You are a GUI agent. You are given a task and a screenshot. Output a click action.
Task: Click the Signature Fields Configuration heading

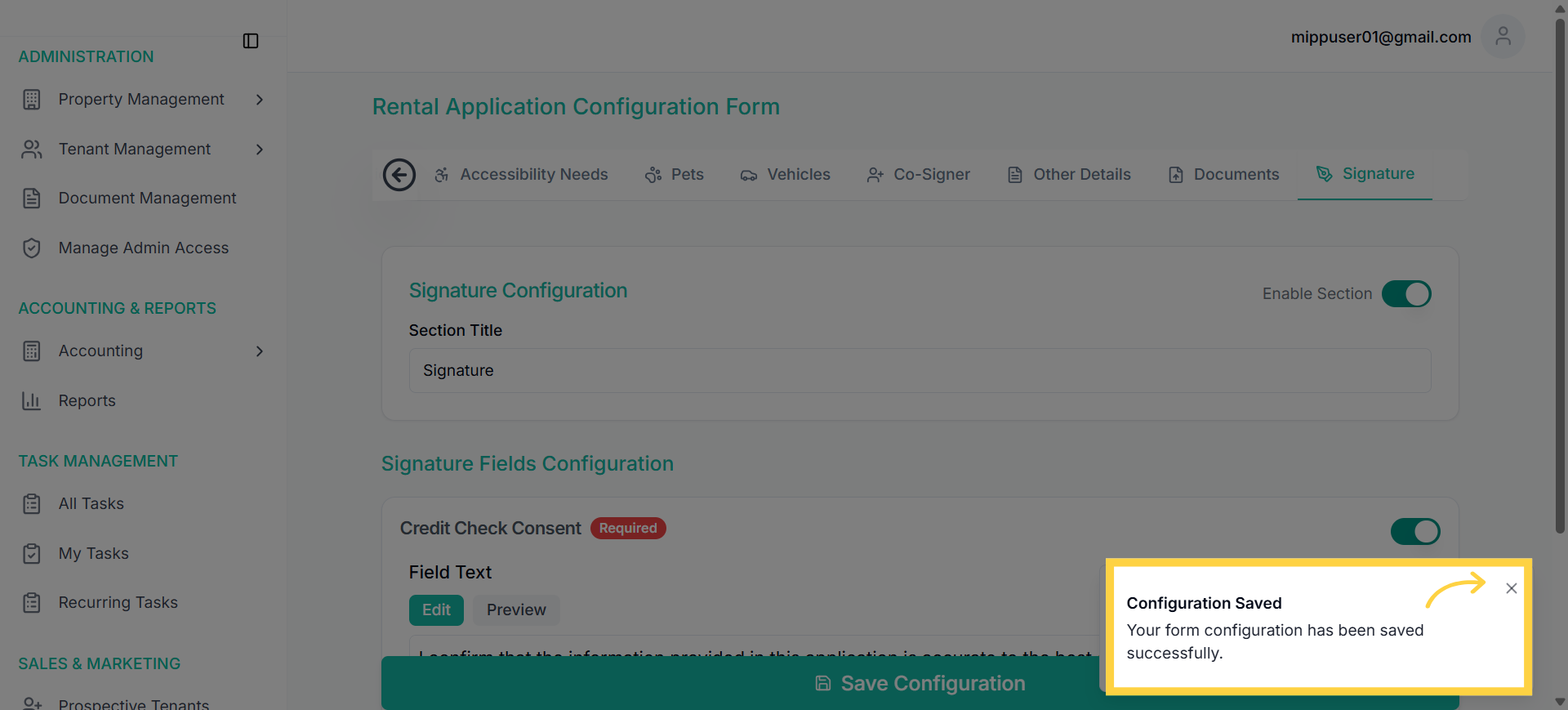click(528, 464)
